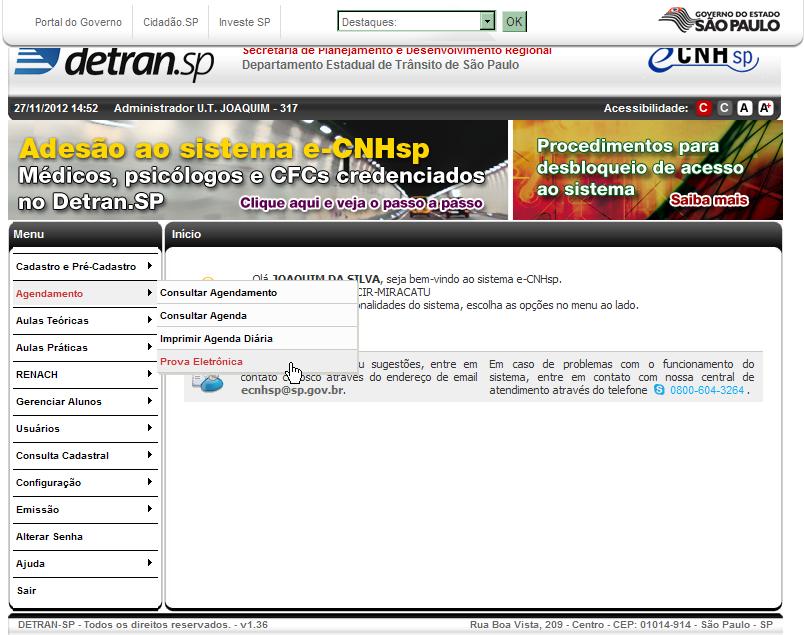This screenshot has width=804, height=635.
Task: Click the ecnhsp@sp.gov.br email address
Action: (x=292, y=390)
